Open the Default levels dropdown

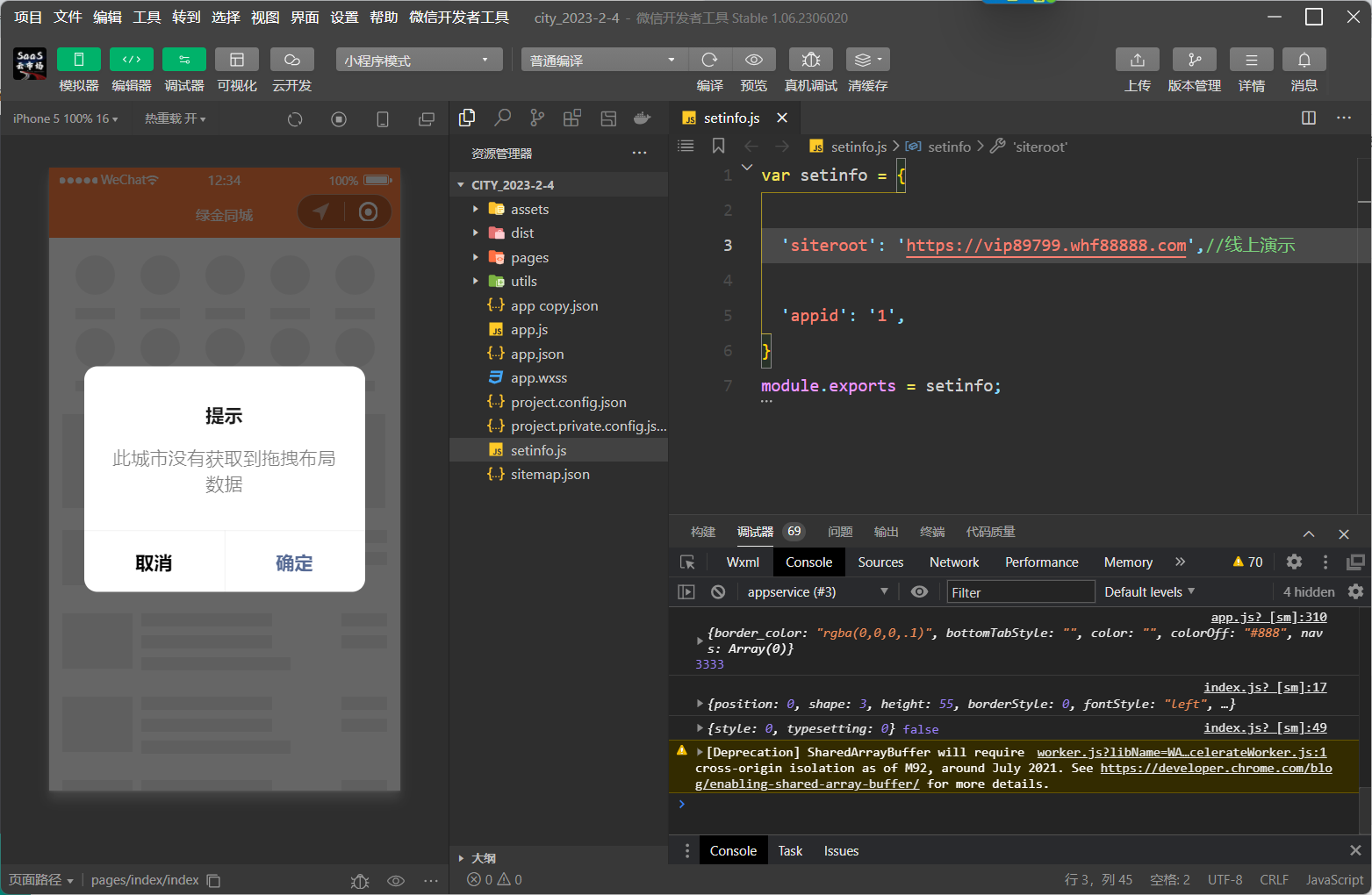(x=1150, y=592)
